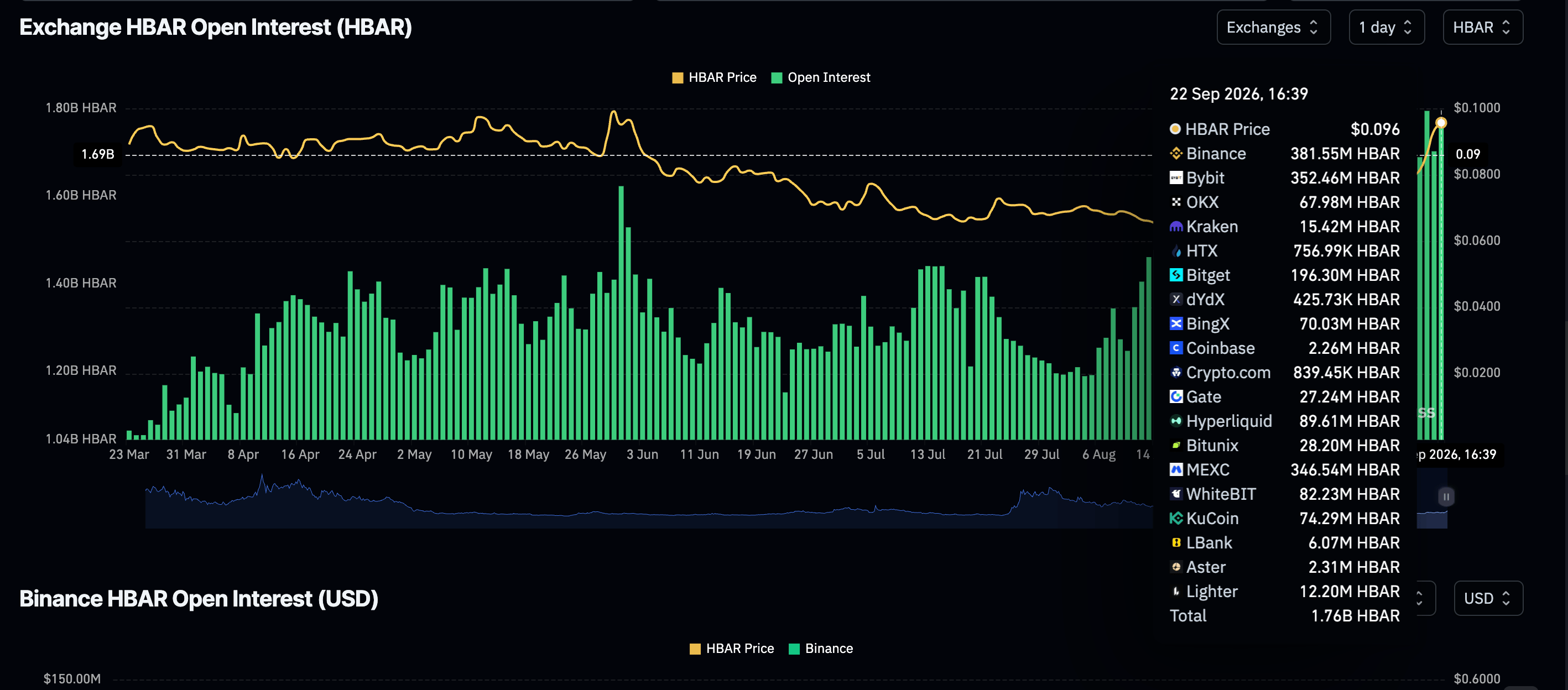Click the Bitunix logo in the tooltip
The image size is (1568, 690).
point(1176,446)
